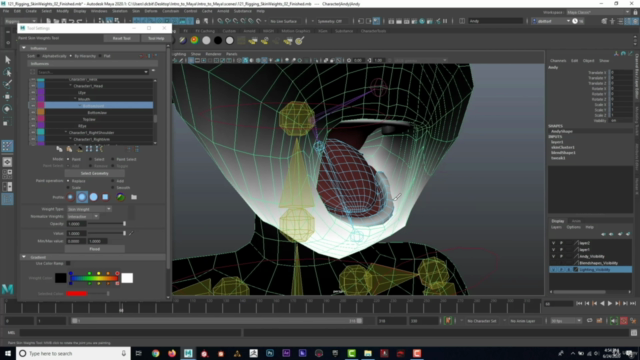This screenshot has height=360, width=640.
Task: Collapse the Character1_RightShoulder tree node
Action: 66,133
